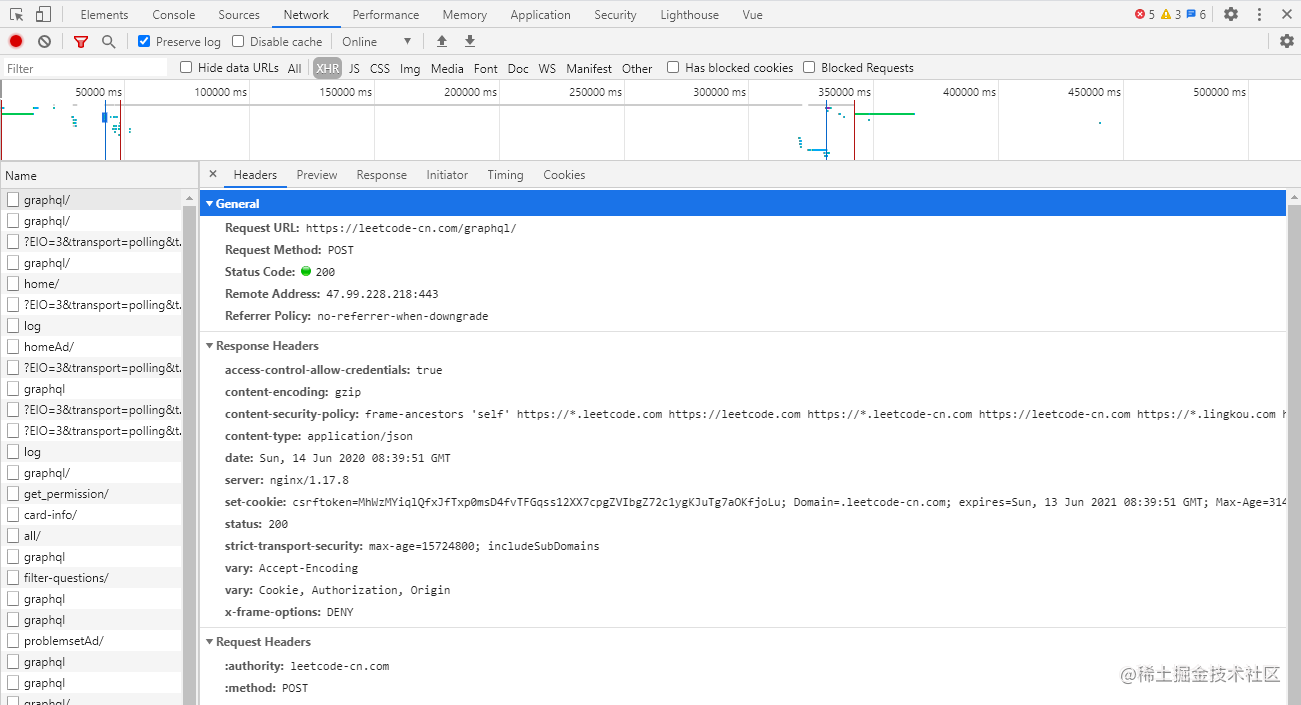Image resolution: width=1301 pixels, height=705 pixels.
Task: Toggle Preserve log checkbox
Action: point(144,41)
